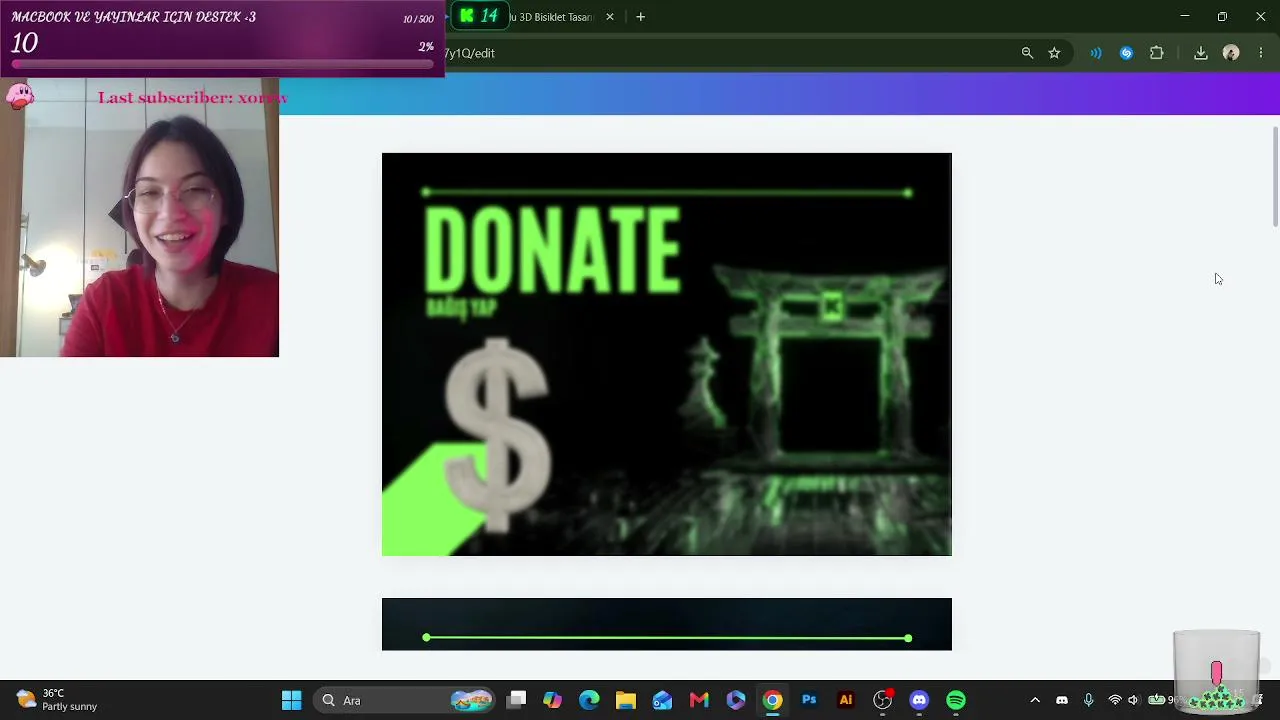Open the Chrome three-dot menu
The height and width of the screenshot is (720, 1280).
[1260, 53]
